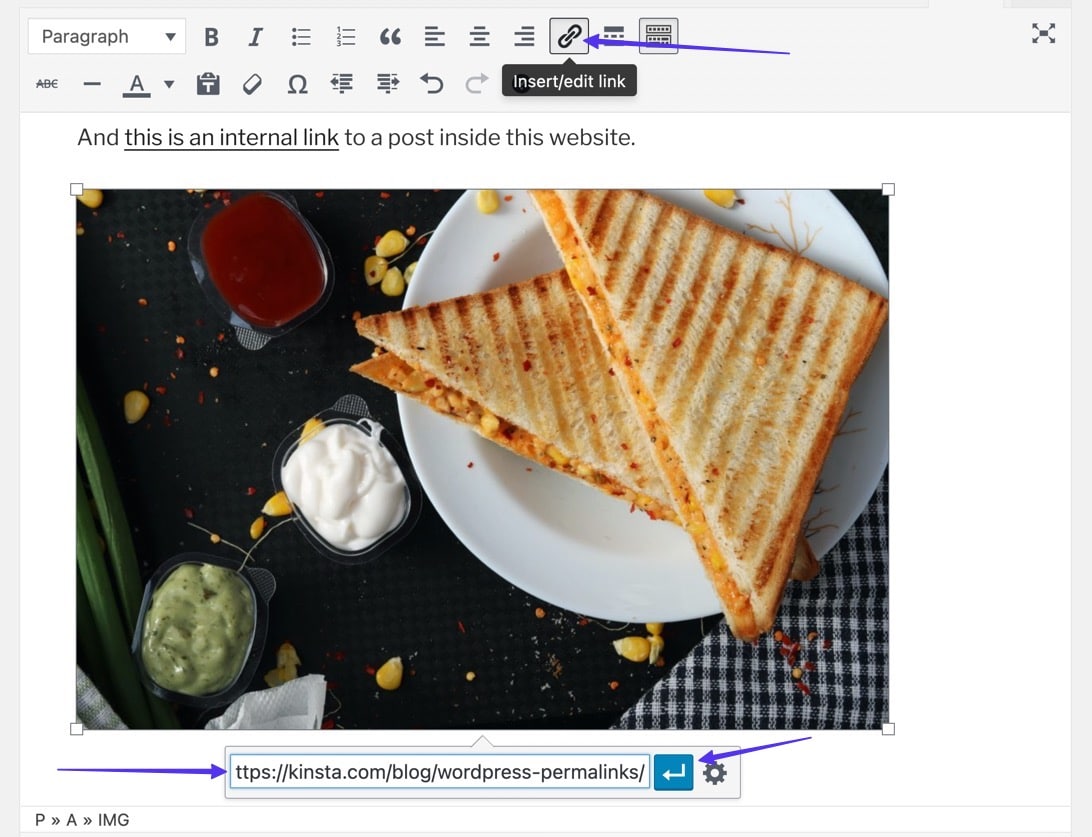Screen dimensions: 1092x837
Task: Toggle the numbered list
Action: (345, 36)
